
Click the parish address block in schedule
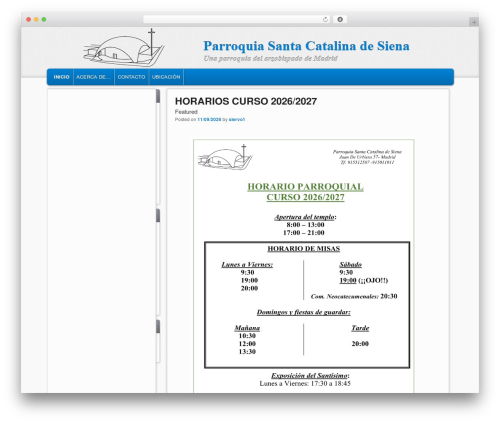coord(367,157)
